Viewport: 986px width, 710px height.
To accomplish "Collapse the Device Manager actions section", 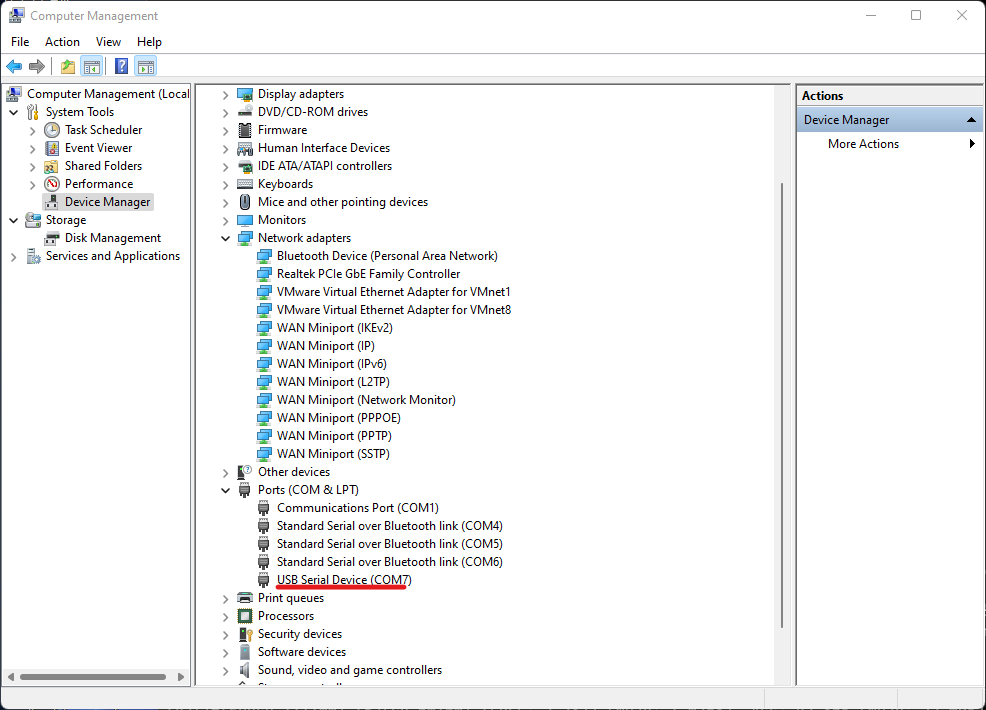I will [971, 119].
